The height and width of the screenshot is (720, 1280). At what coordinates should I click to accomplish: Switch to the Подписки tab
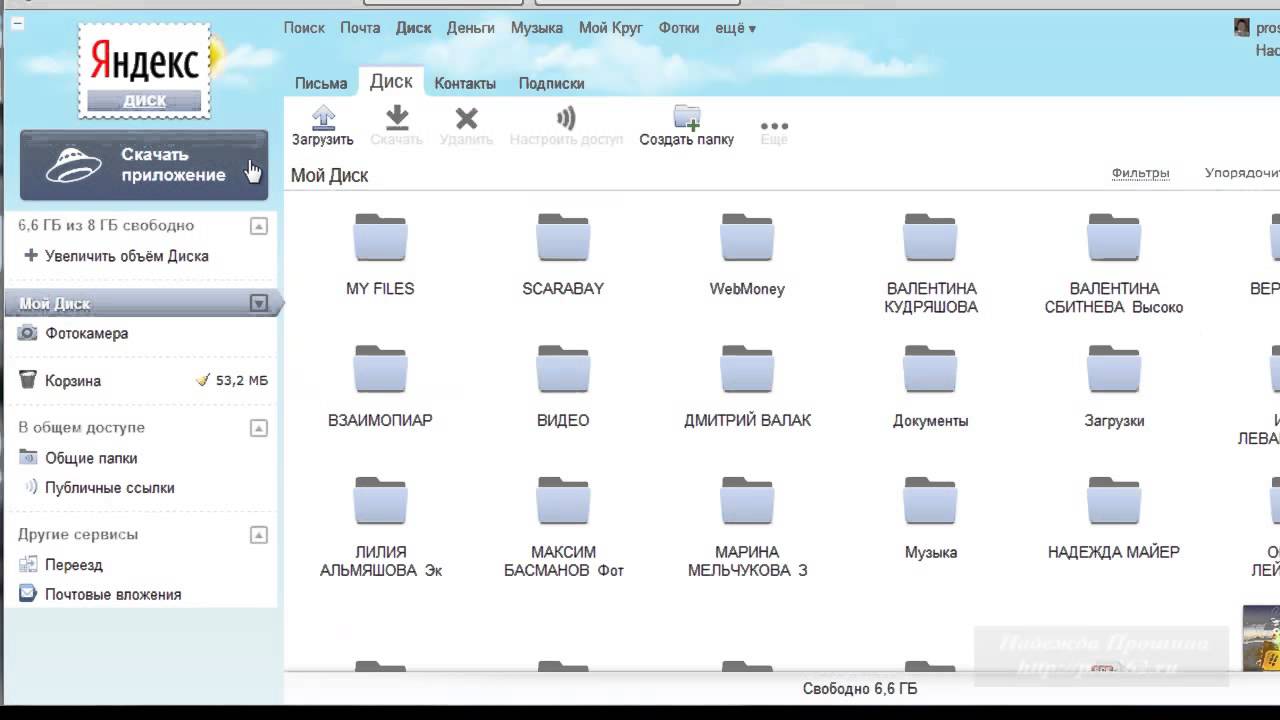(x=551, y=84)
